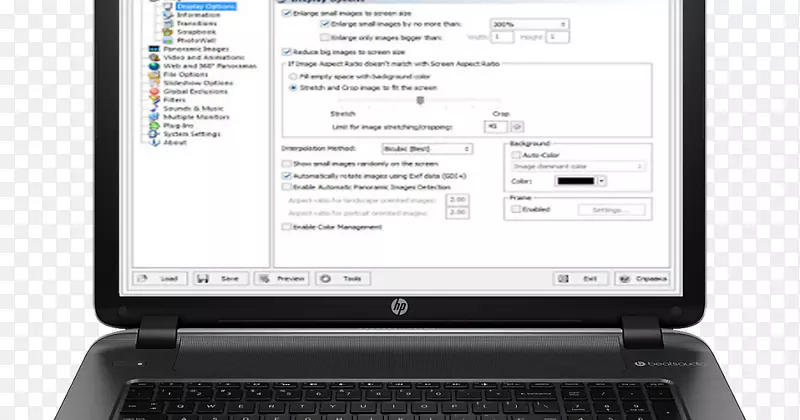Viewport: 800px width, 420px height.
Task: Open the File Options folder icon
Action: [x=154, y=75]
